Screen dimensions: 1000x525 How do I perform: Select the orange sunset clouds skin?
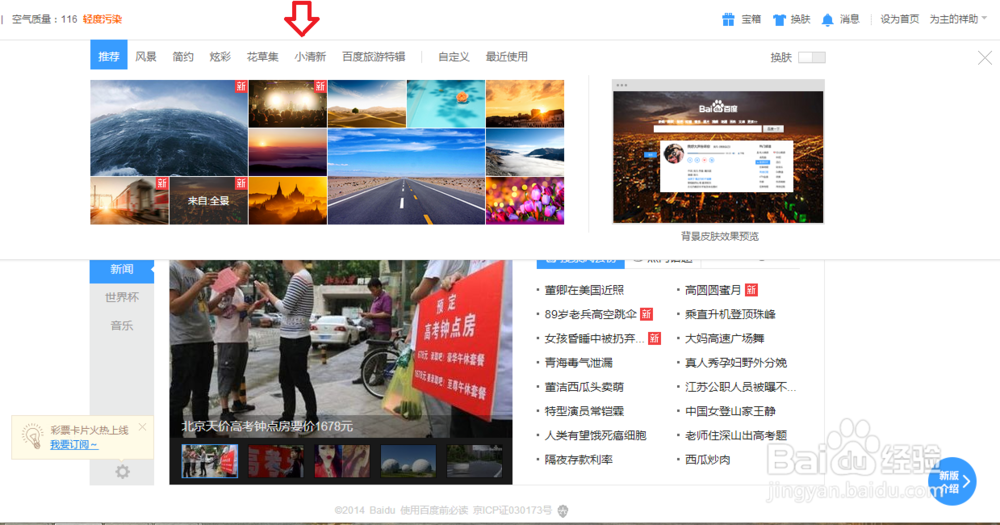pos(525,103)
